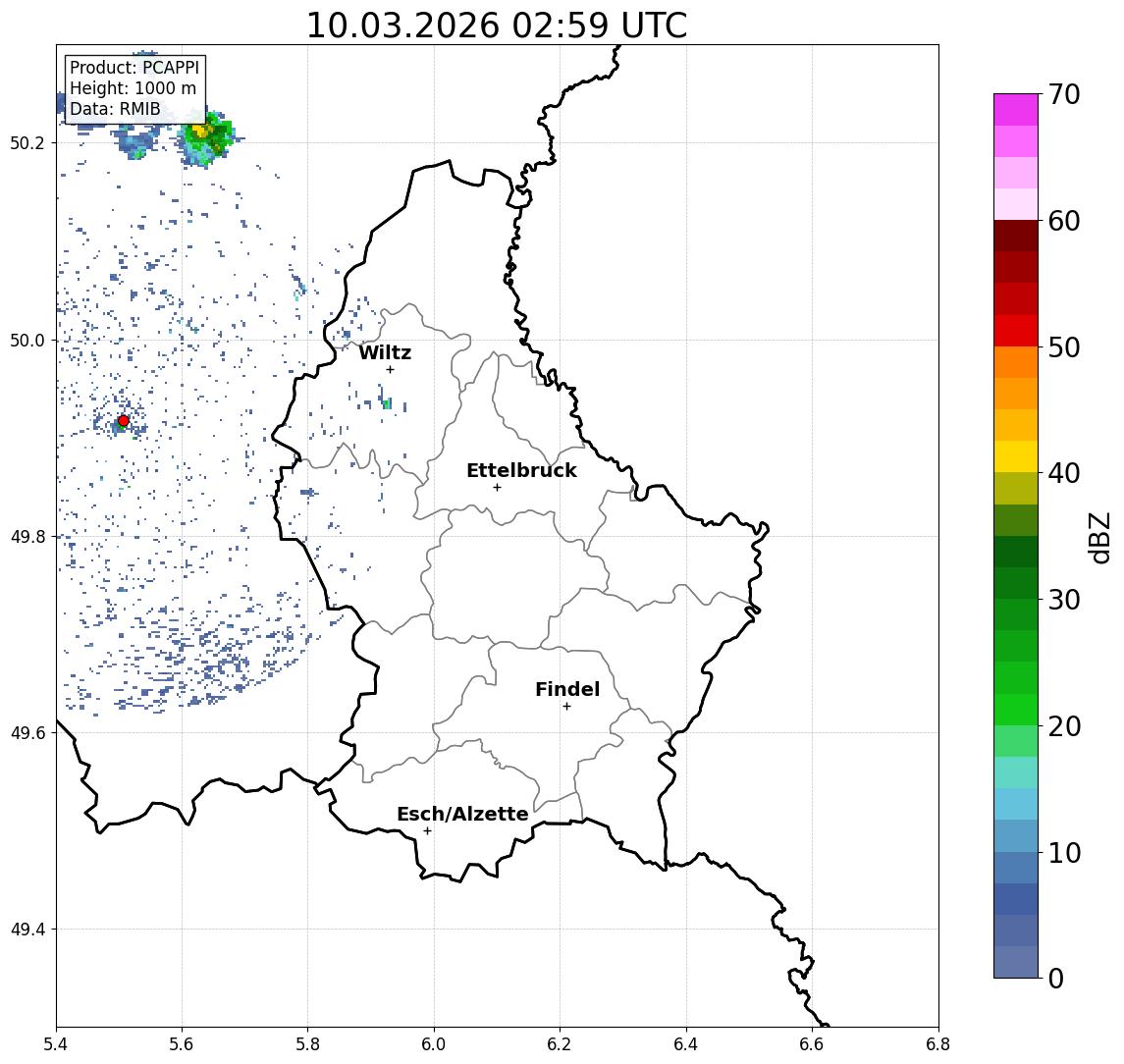Click the blue-grey bottom colorbar segment
The width and height of the screenshot is (1124, 1064).
pyautogui.click(x=1016, y=962)
